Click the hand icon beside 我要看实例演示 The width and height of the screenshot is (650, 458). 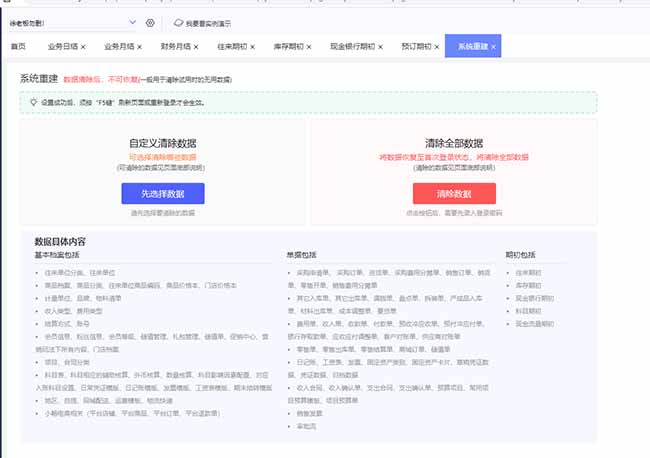(178, 23)
